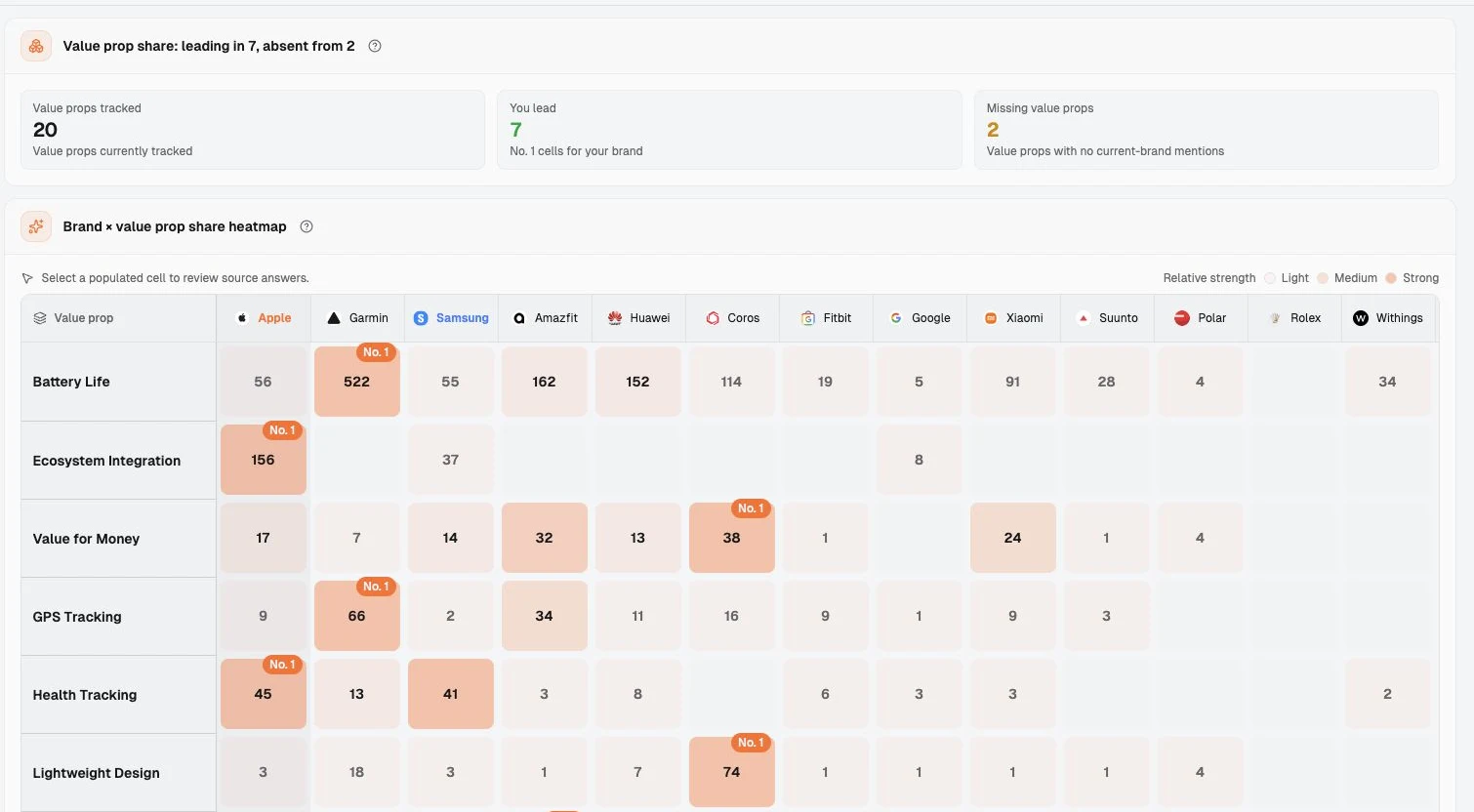The width and height of the screenshot is (1474, 812).
Task: Select Apple Ecosystem Integration cell 156
Action: [264, 460]
